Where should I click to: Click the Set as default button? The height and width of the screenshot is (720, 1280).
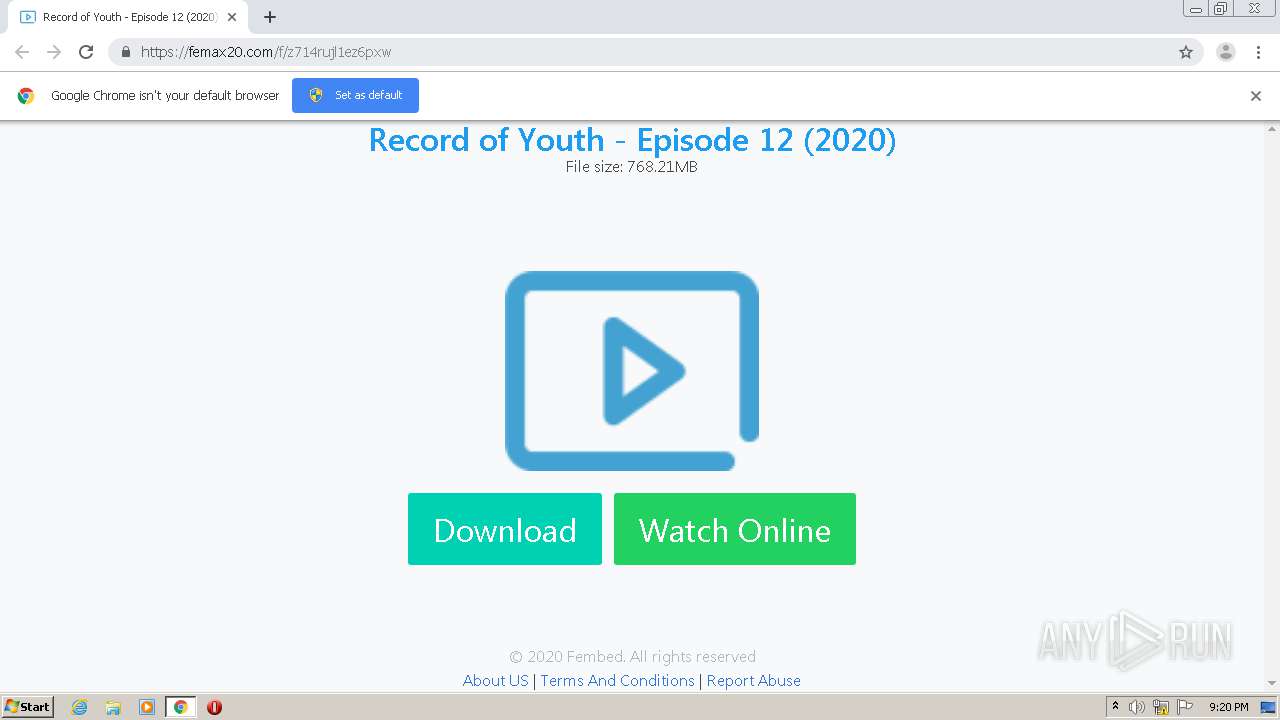pyautogui.click(x=355, y=95)
